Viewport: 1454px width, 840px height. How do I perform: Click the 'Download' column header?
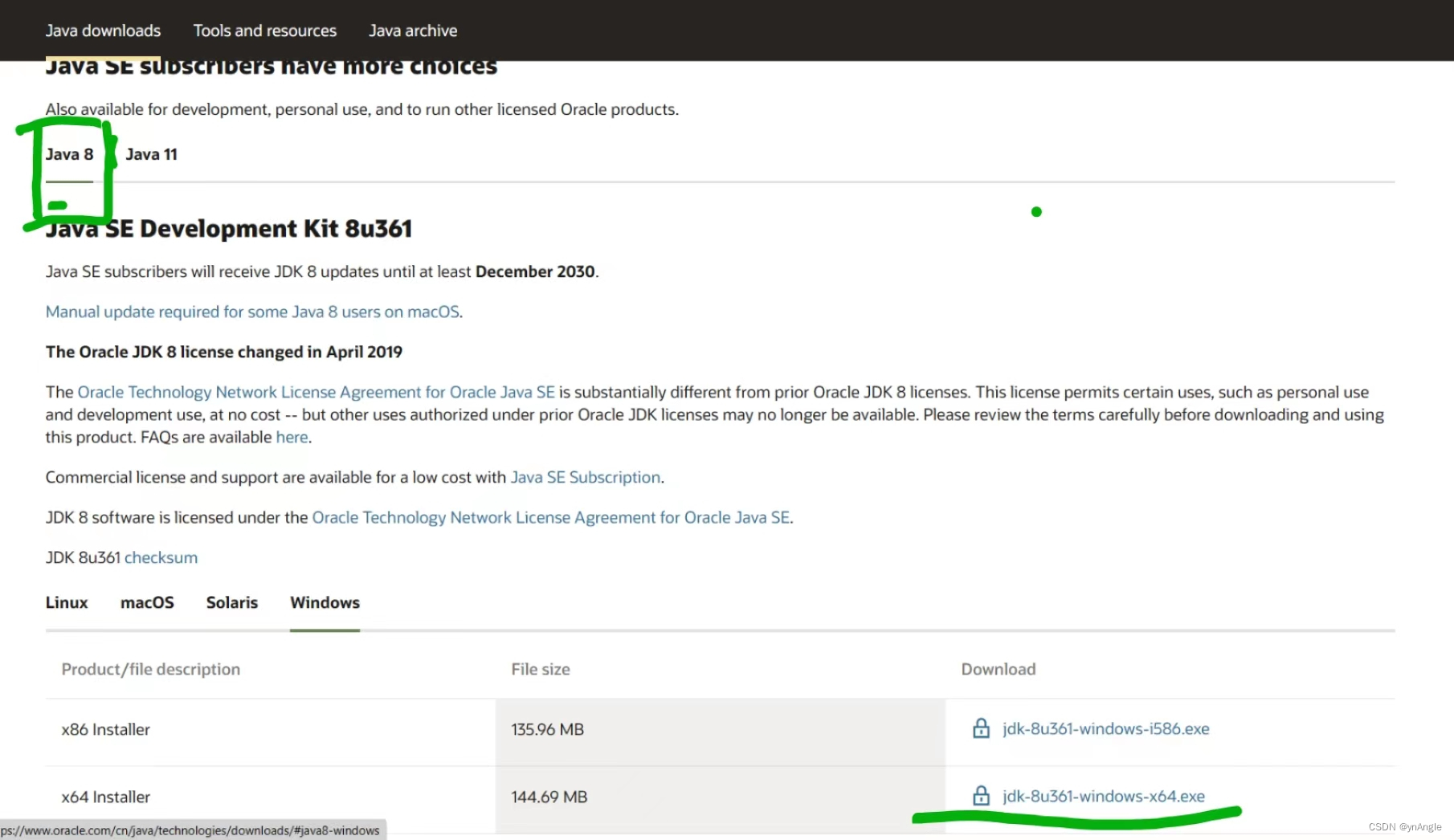(x=999, y=669)
